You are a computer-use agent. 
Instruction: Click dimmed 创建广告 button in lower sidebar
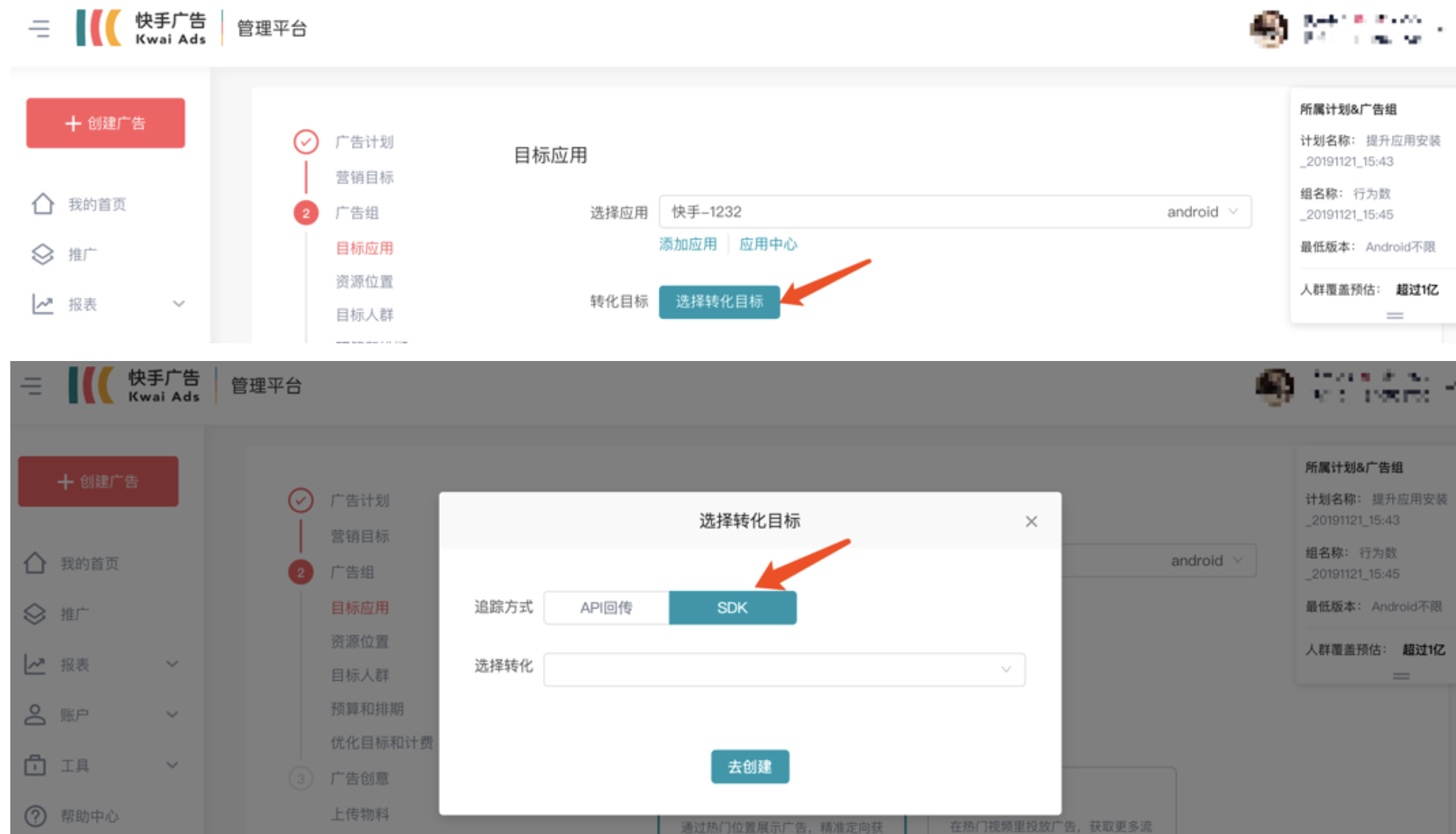click(98, 481)
